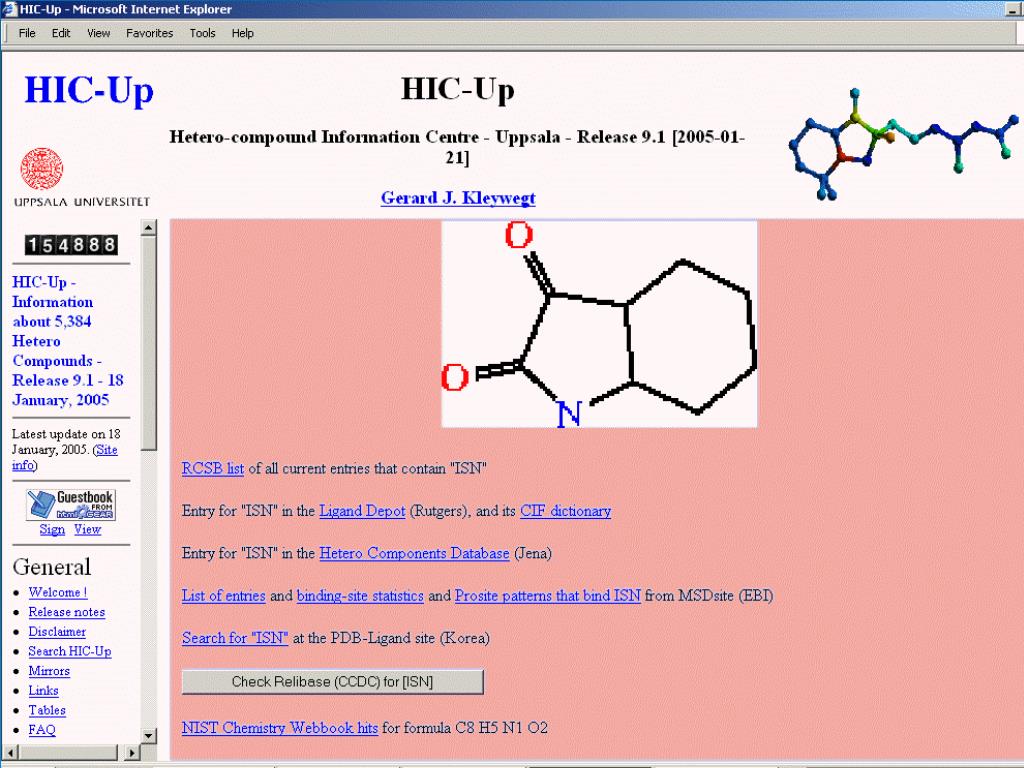The height and width of the screenshot is (768, 1024).
Task: Click the black HIC-Up page title
Action: click(x=458, y=89)
